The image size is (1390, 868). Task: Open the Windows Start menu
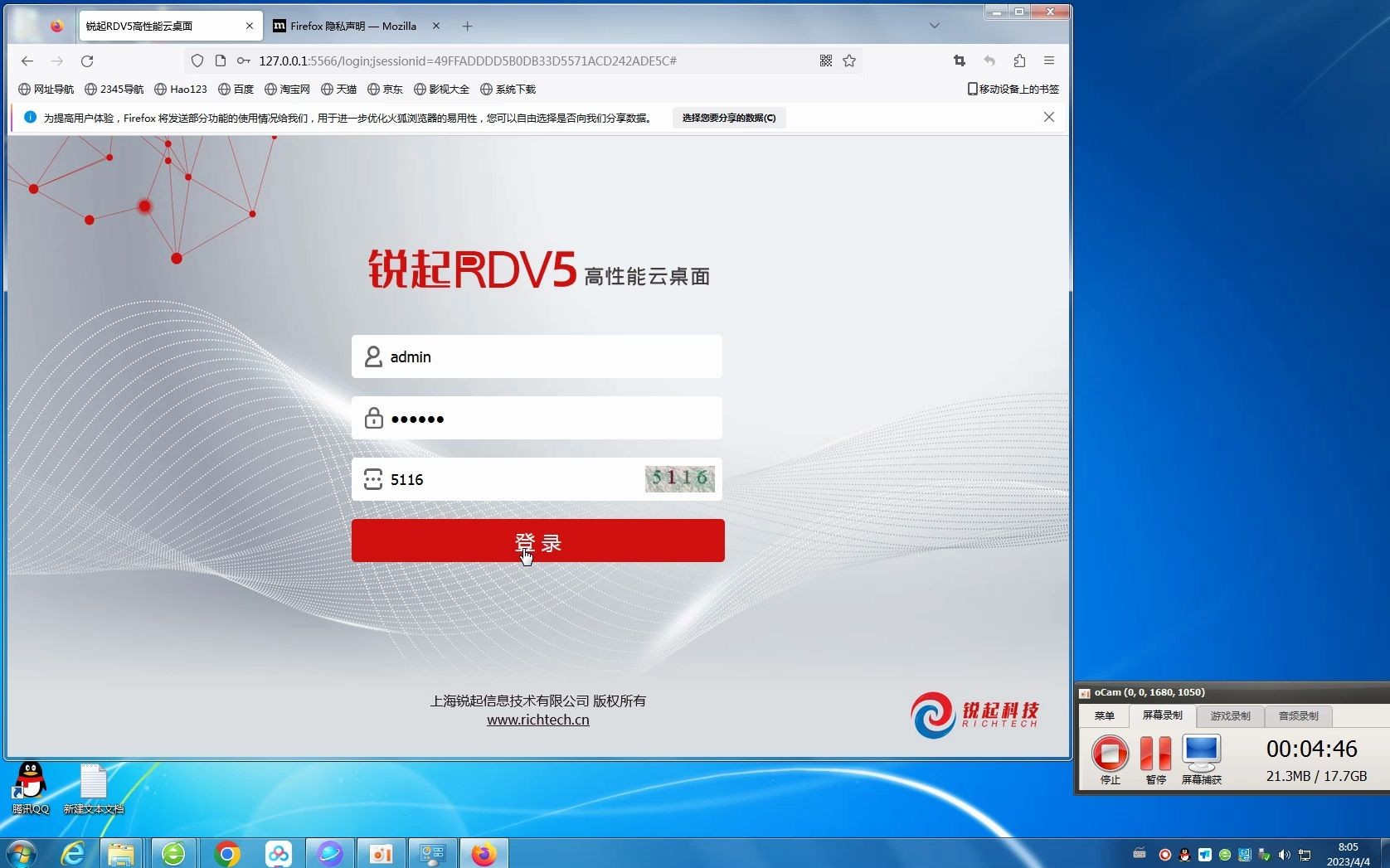click(x=22, y=853)
